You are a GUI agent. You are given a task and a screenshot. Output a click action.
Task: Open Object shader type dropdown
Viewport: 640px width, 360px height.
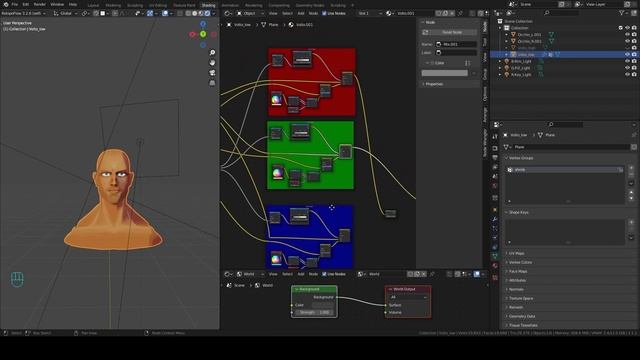click(249, 13)
